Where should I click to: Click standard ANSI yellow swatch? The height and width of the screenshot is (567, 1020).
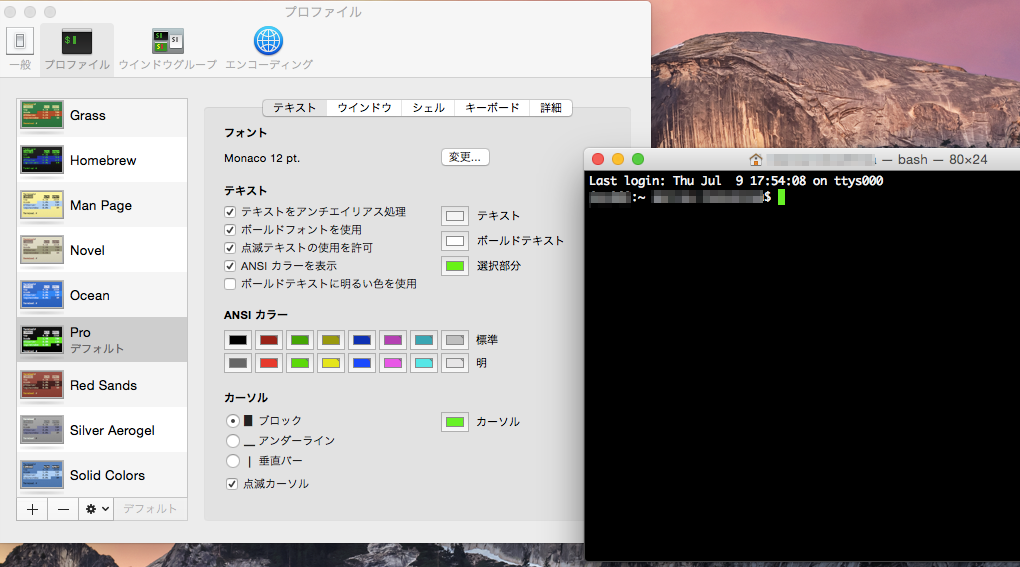tap(331, 339)
